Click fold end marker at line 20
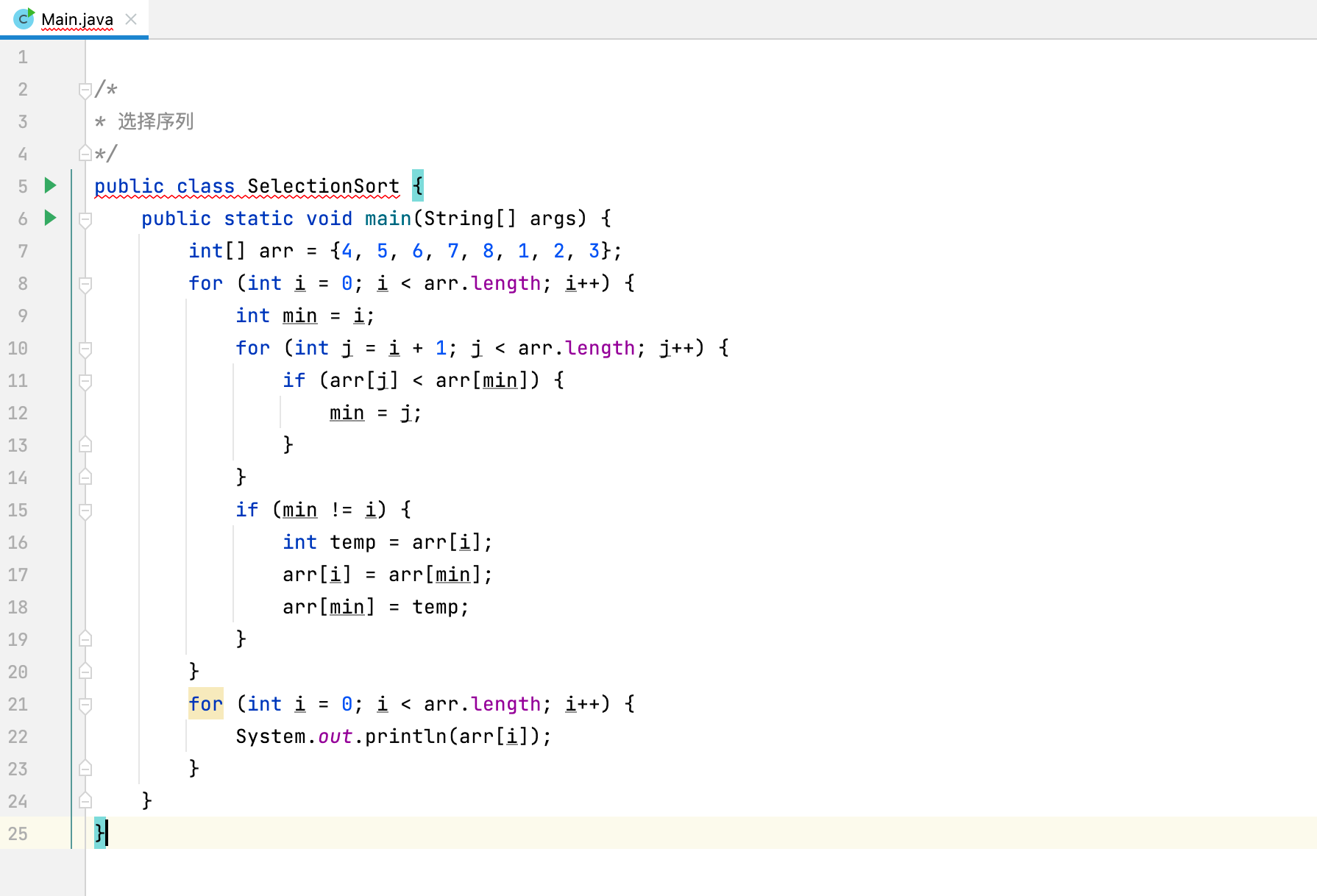The height and width of the screenshot is (896, 1317). pyautogui.click(x=85, y=671)
